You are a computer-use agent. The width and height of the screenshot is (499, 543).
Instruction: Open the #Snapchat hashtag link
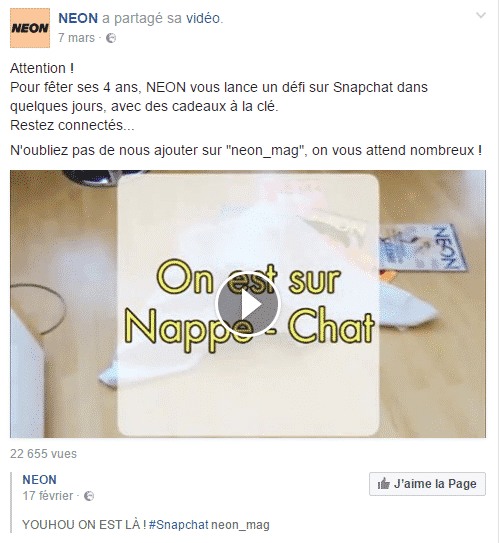(179, 525)
